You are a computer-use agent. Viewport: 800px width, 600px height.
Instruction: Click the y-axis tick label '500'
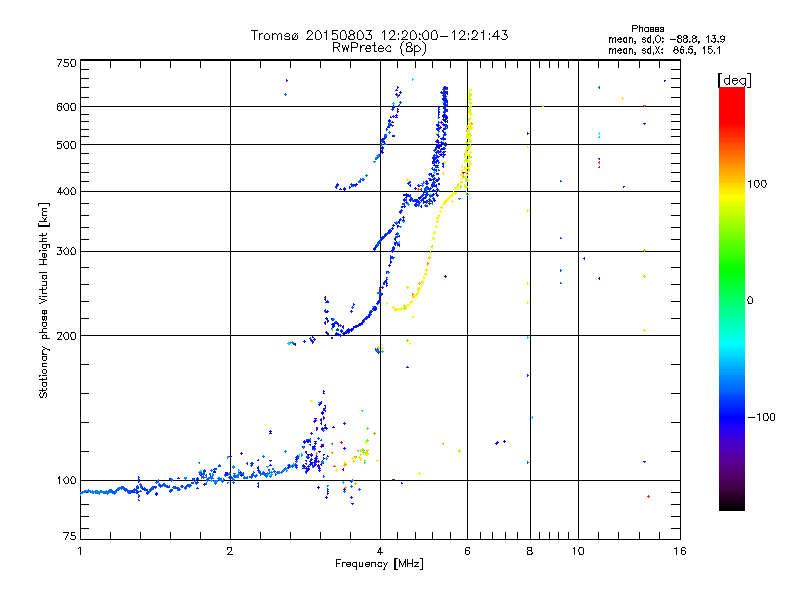tap(66, 145)
